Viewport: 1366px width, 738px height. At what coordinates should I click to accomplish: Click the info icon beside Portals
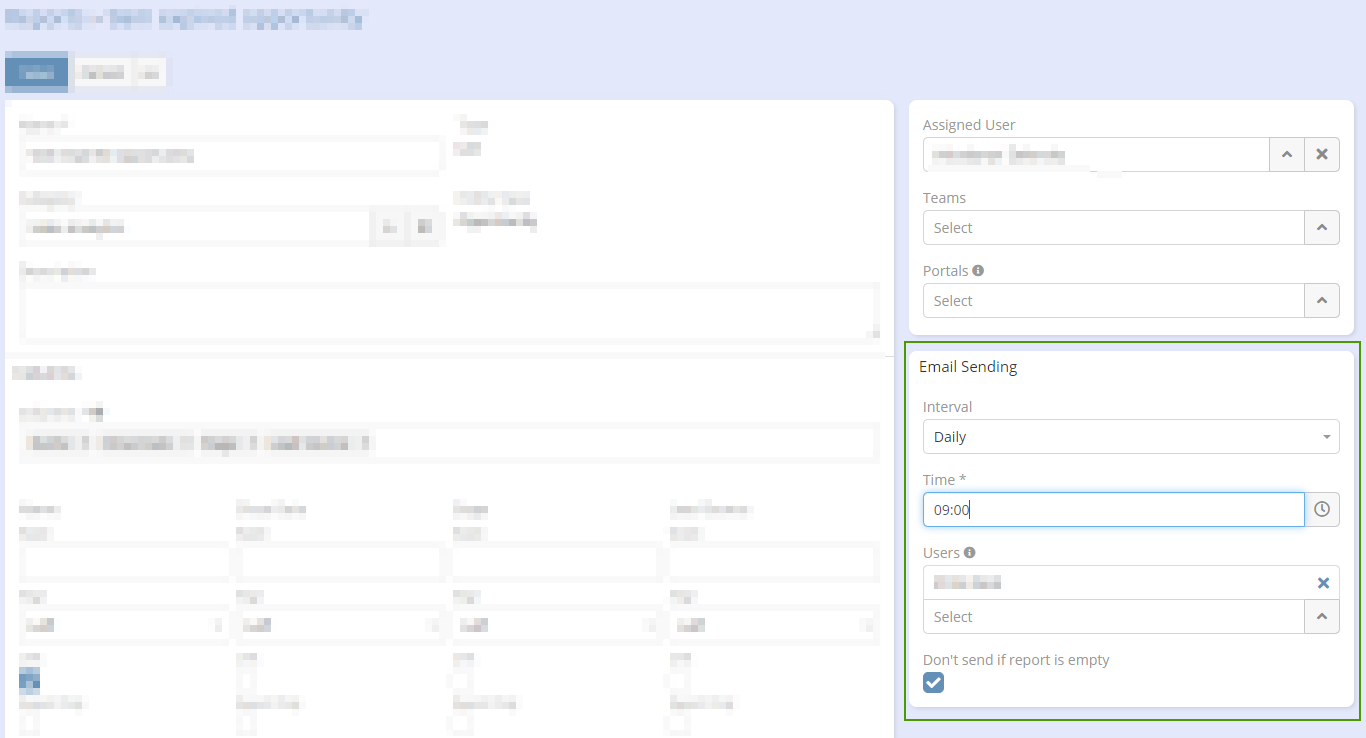[x=978, y=271]
